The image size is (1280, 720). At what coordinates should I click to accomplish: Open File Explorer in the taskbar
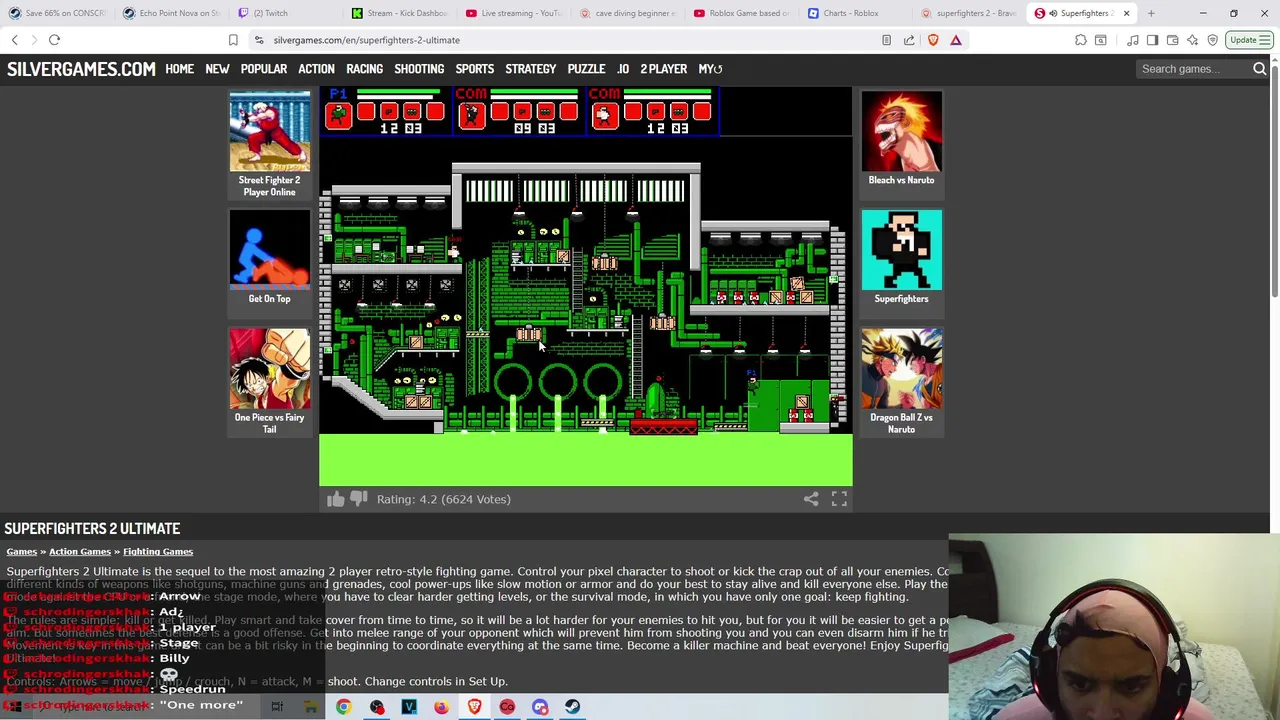[x=311, y=707]
